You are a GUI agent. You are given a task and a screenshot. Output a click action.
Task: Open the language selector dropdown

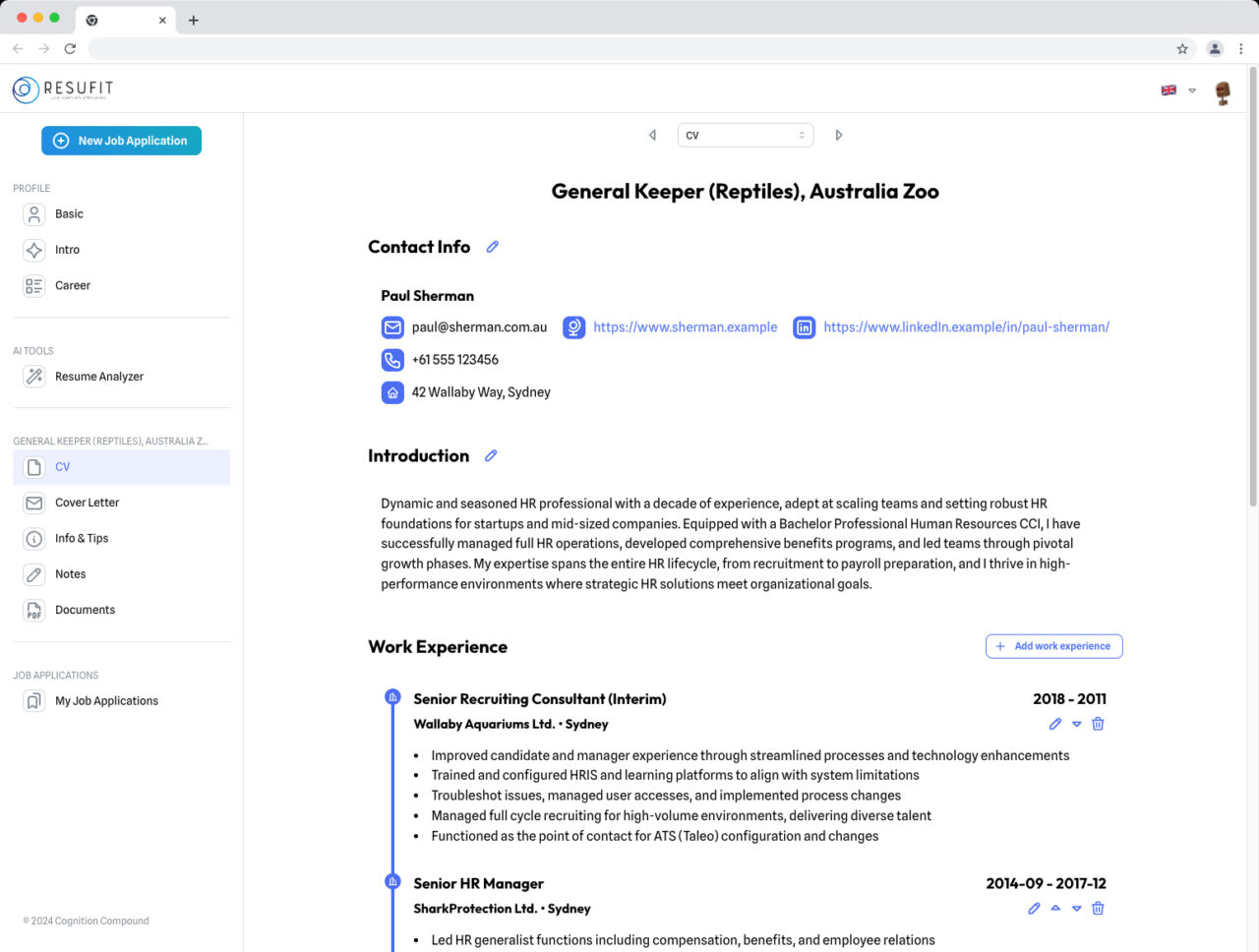coord(1177,90)
